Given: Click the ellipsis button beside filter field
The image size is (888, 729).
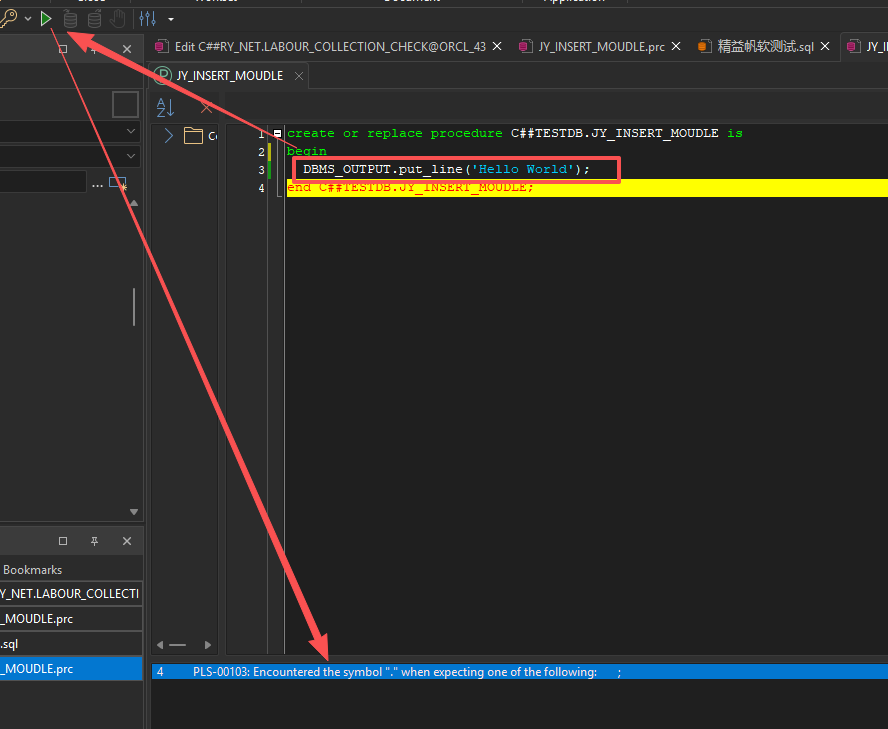Looking at the screenshot, I should click(x=97, y=185).
